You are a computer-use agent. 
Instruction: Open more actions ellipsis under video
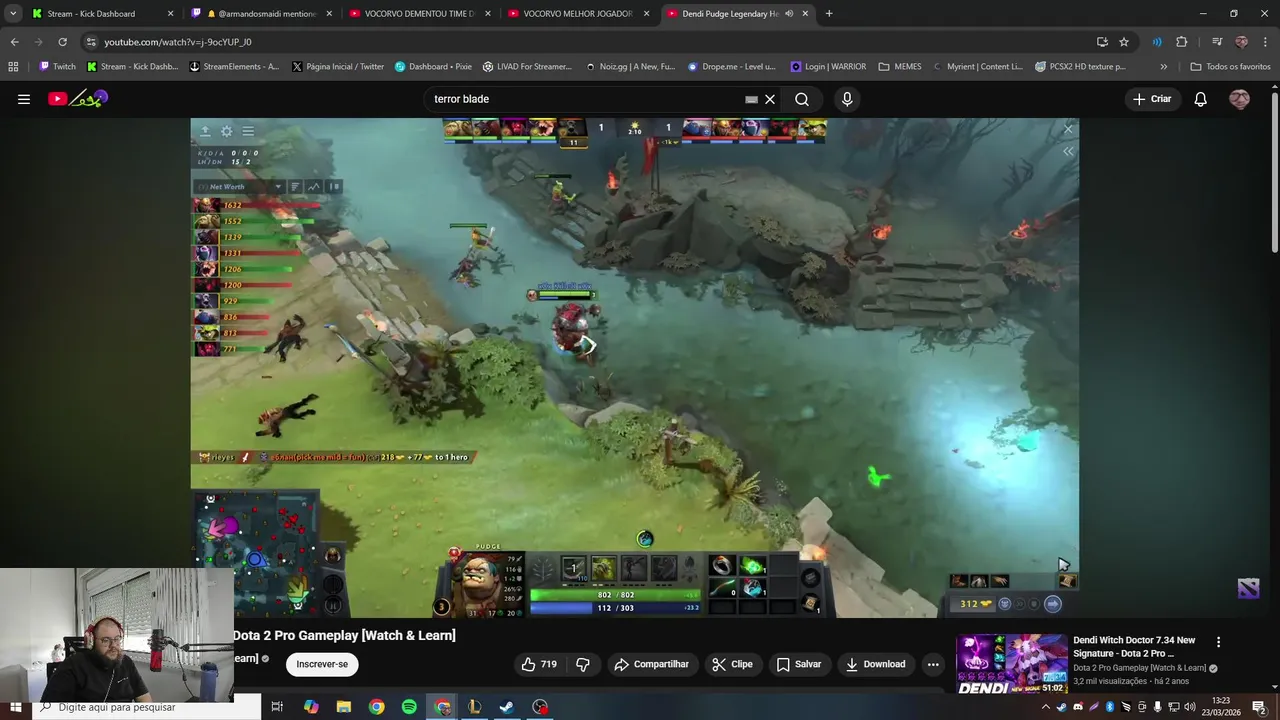tap(933, 664)
